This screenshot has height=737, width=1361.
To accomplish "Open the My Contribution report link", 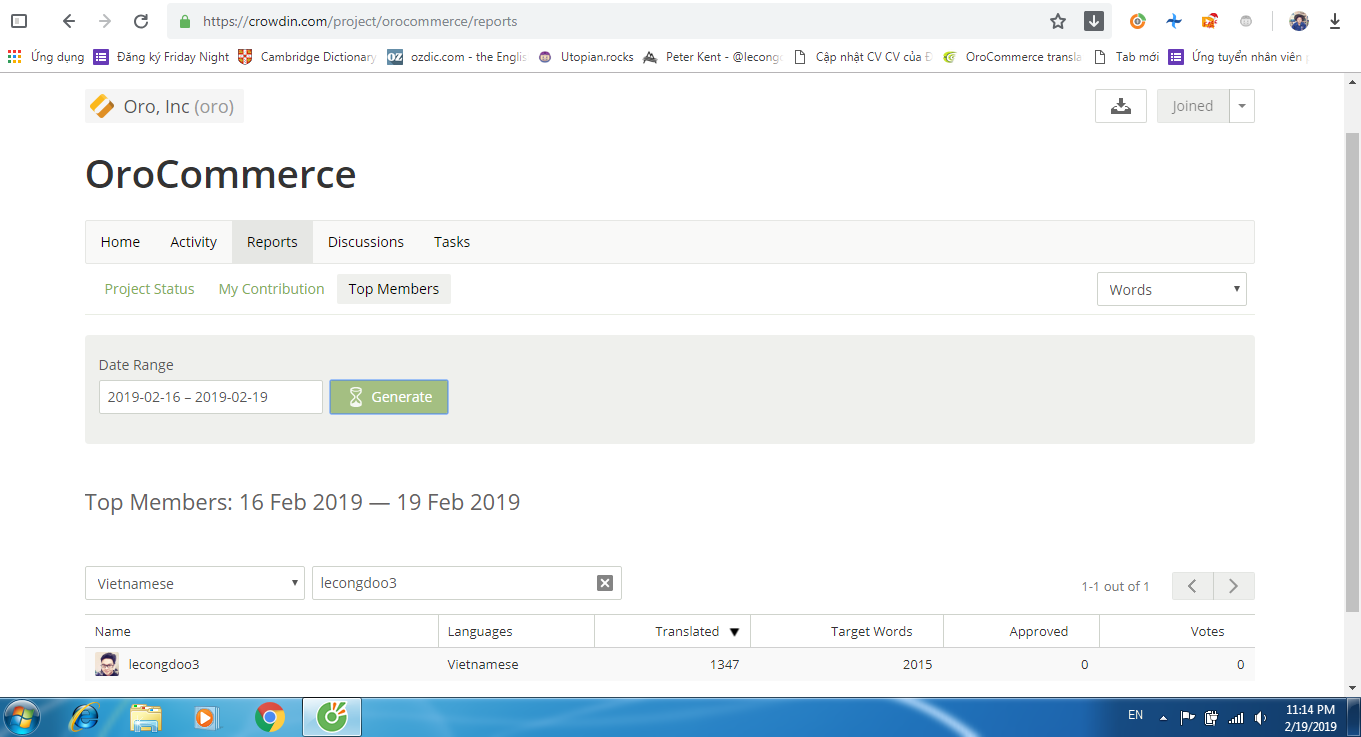I will click(271, 289).
